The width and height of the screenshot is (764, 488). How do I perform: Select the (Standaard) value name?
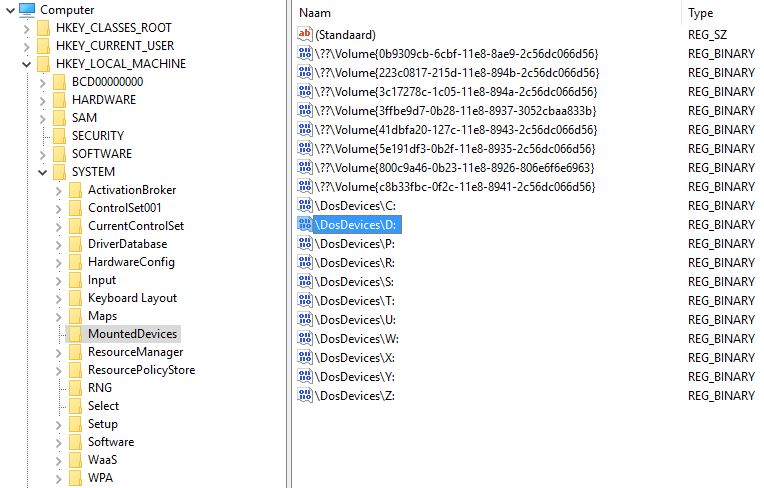pos(345,35)
